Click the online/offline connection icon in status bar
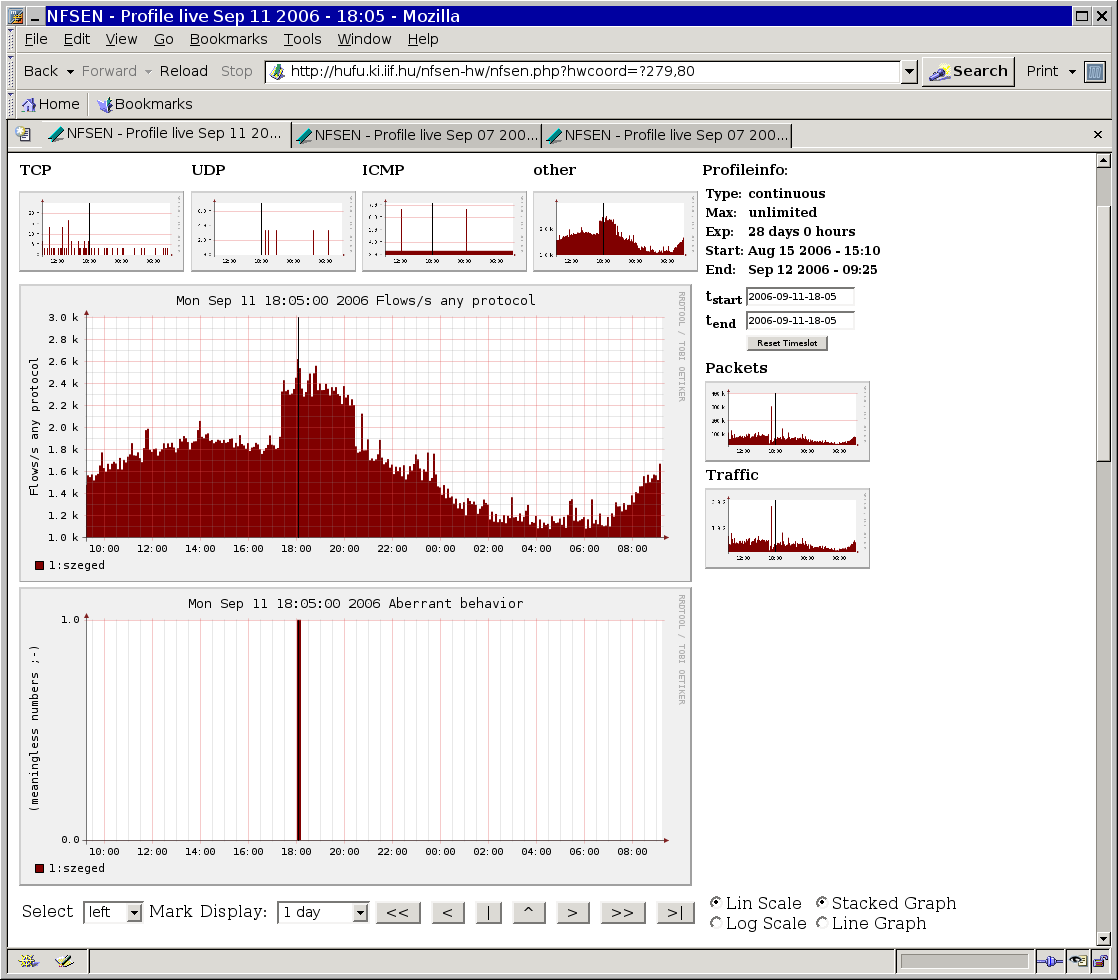 click(1050, 961)
